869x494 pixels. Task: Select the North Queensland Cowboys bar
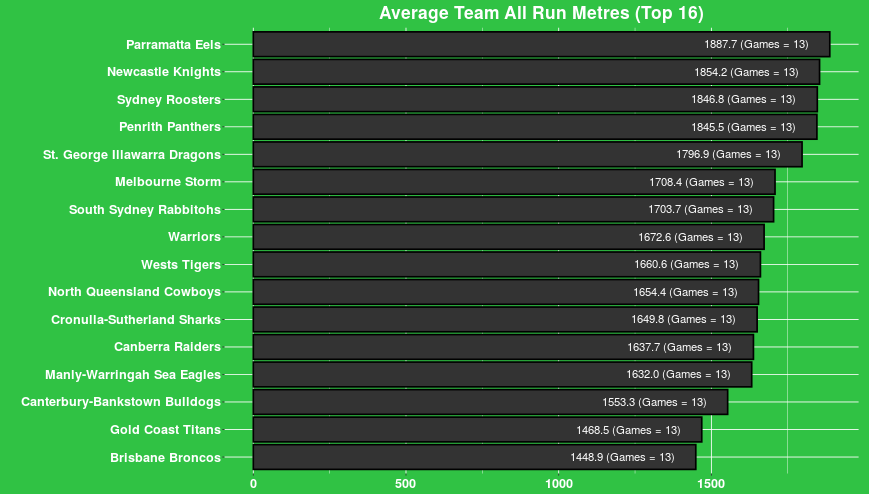click(x=506, y=292)
